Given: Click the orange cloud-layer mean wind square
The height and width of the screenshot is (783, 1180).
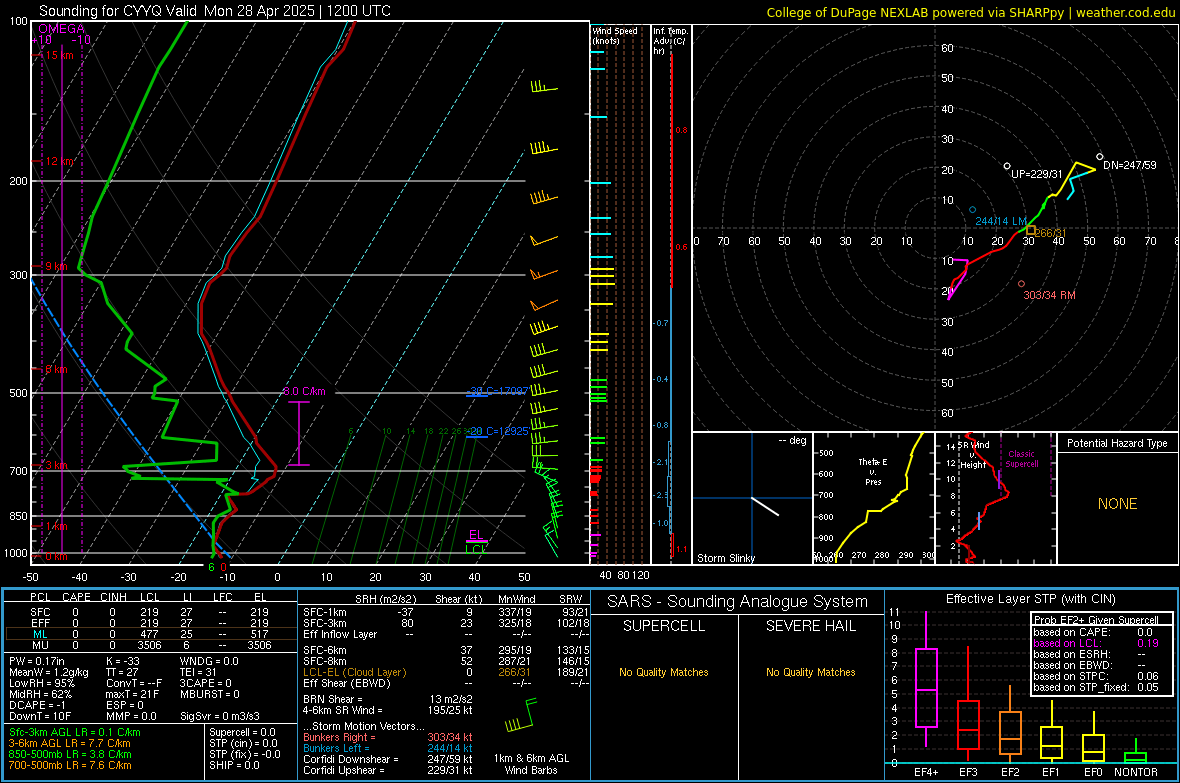Looking at the screenshot, I should pyautogui.click(x=1031, y=230).
